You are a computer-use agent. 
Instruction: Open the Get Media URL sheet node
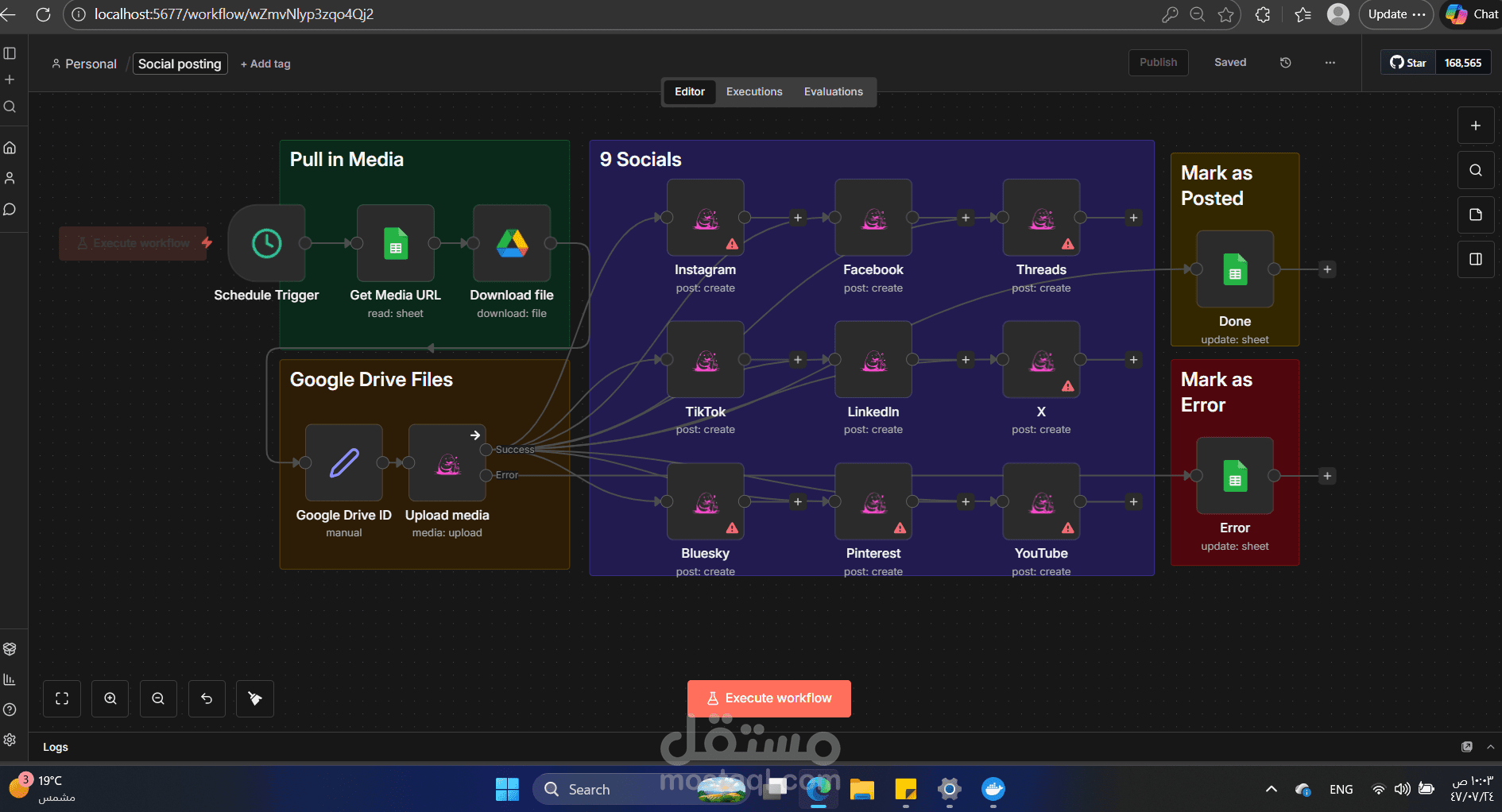[x=396, y=243]
